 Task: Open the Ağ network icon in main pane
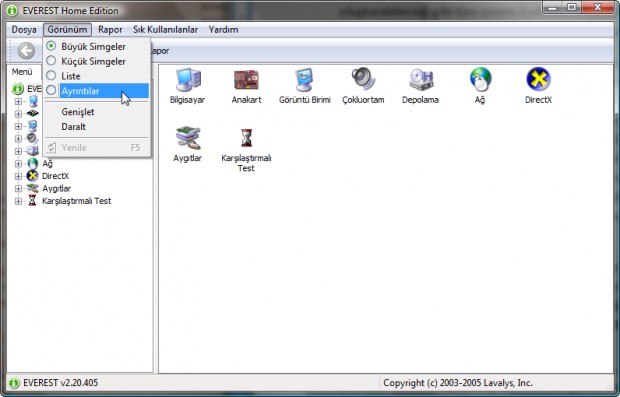(480, 80)
